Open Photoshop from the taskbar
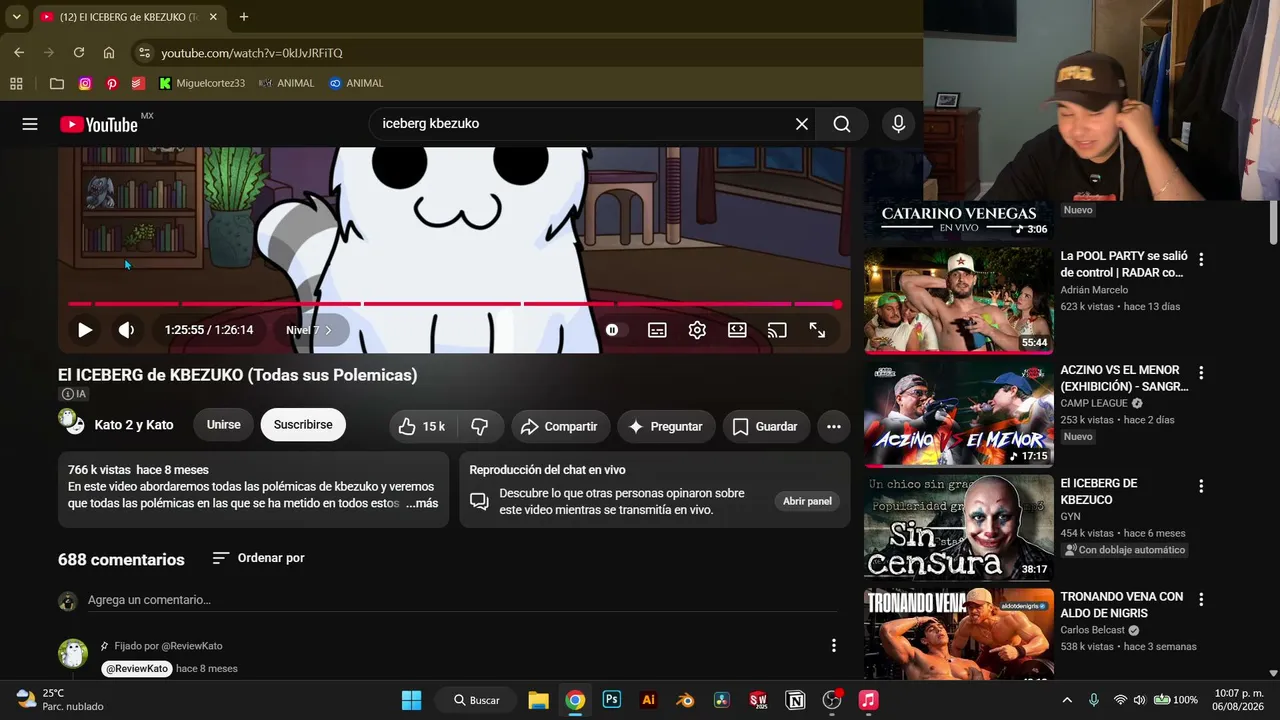Image resolution: width=1280 pixels, height=720 pixels. (612, 700)
